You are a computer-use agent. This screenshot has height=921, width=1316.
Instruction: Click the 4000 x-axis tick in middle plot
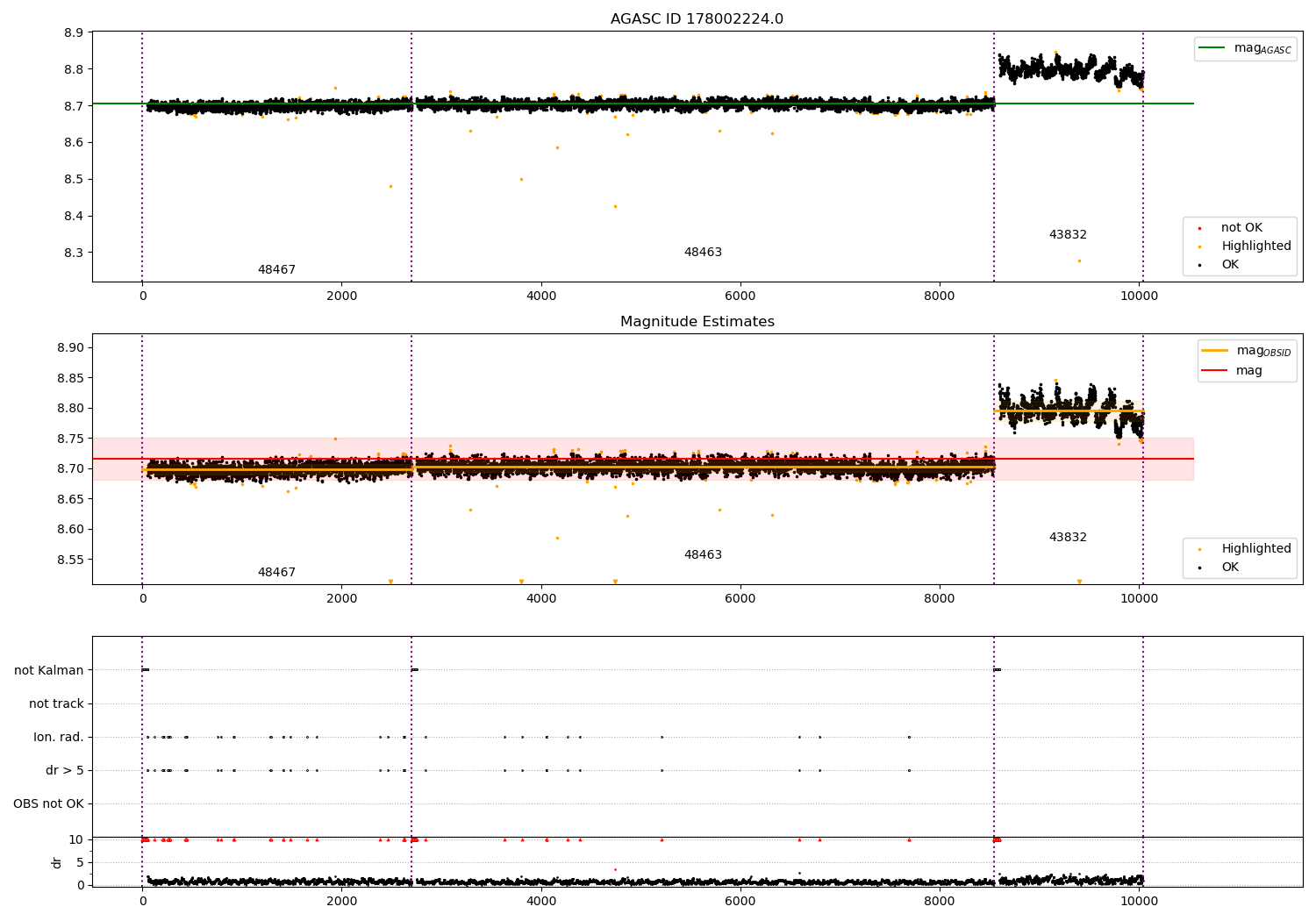541,599
